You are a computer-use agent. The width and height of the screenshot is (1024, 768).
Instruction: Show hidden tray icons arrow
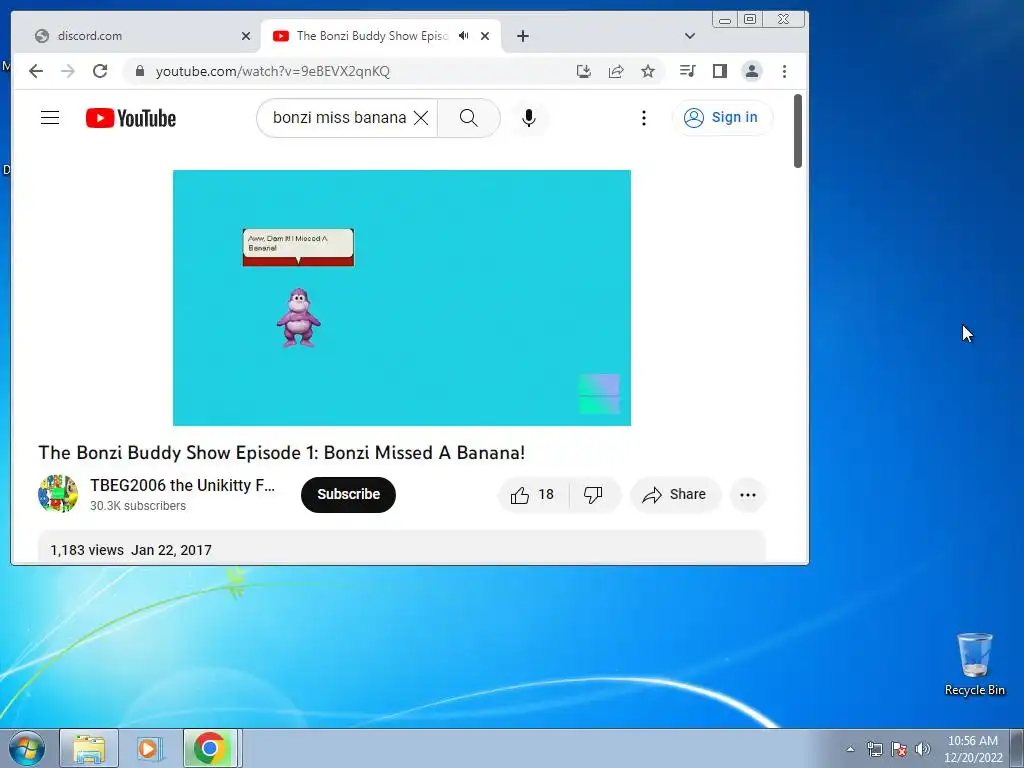click(850, 749)
